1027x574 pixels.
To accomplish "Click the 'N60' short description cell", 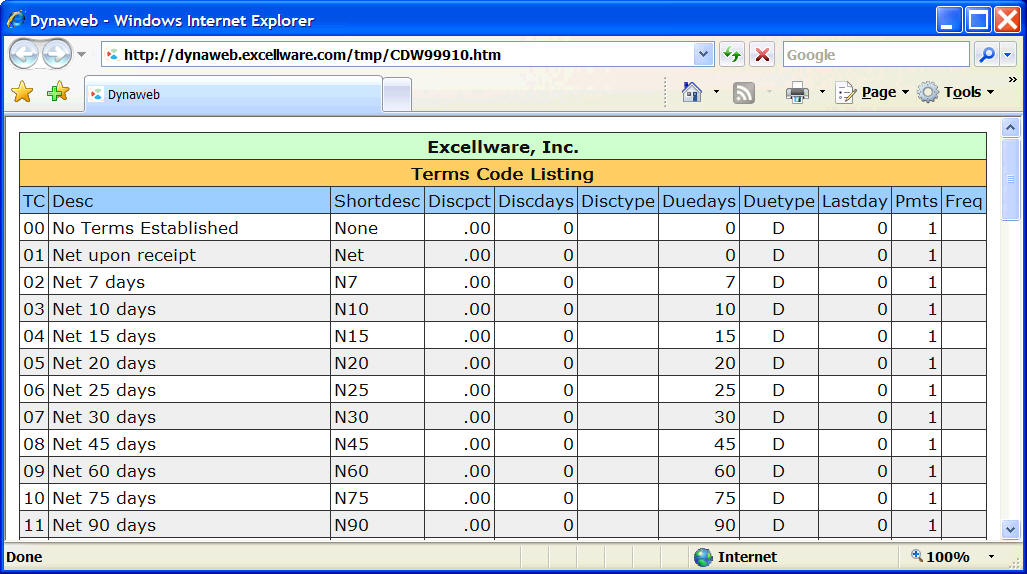I will point(377,470).
